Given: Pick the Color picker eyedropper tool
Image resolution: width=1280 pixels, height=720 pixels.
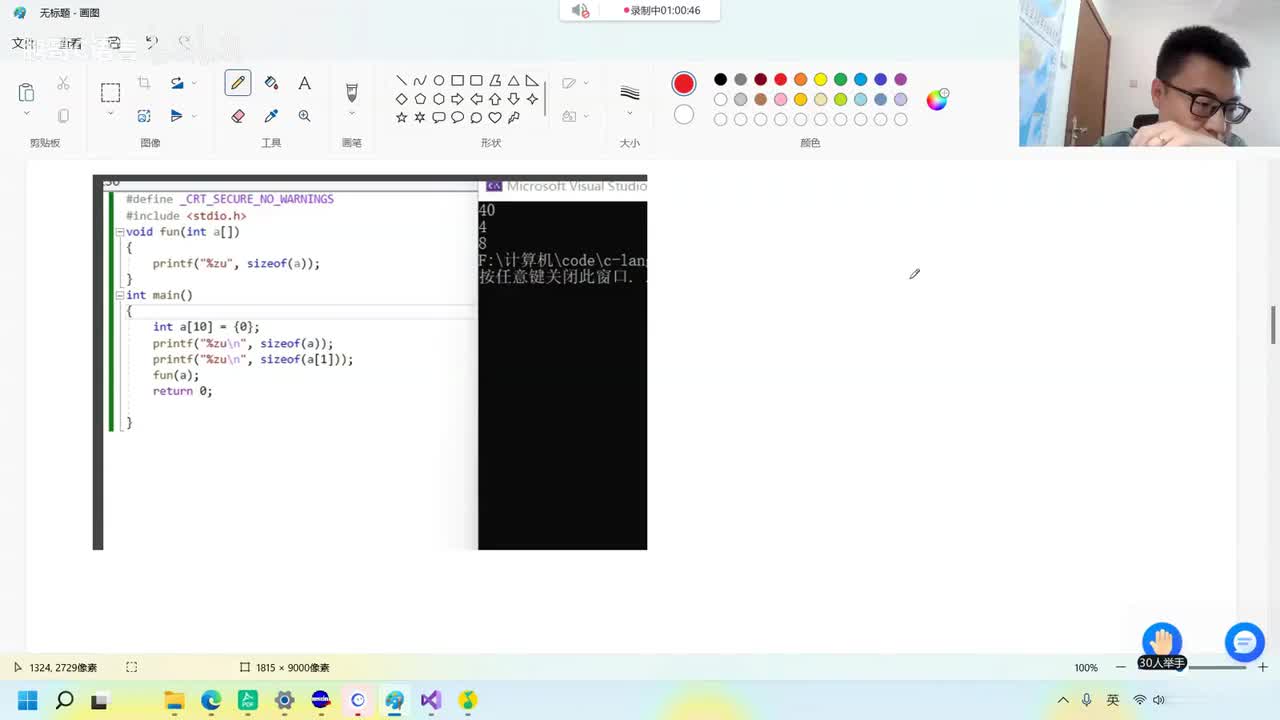Looking at the screenshot, I should [271, 116].
